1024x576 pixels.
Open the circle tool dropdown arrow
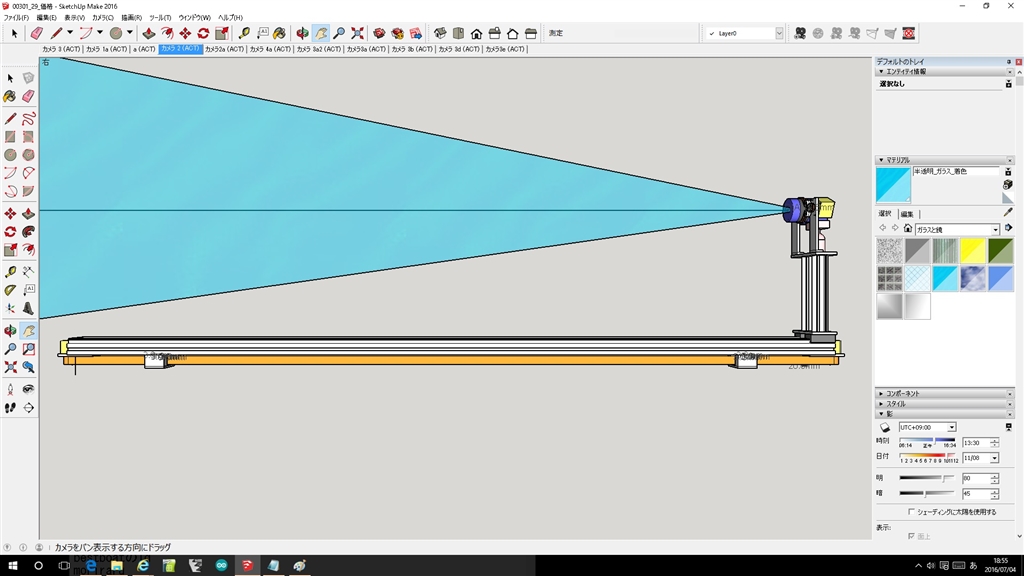pos(129,33)
